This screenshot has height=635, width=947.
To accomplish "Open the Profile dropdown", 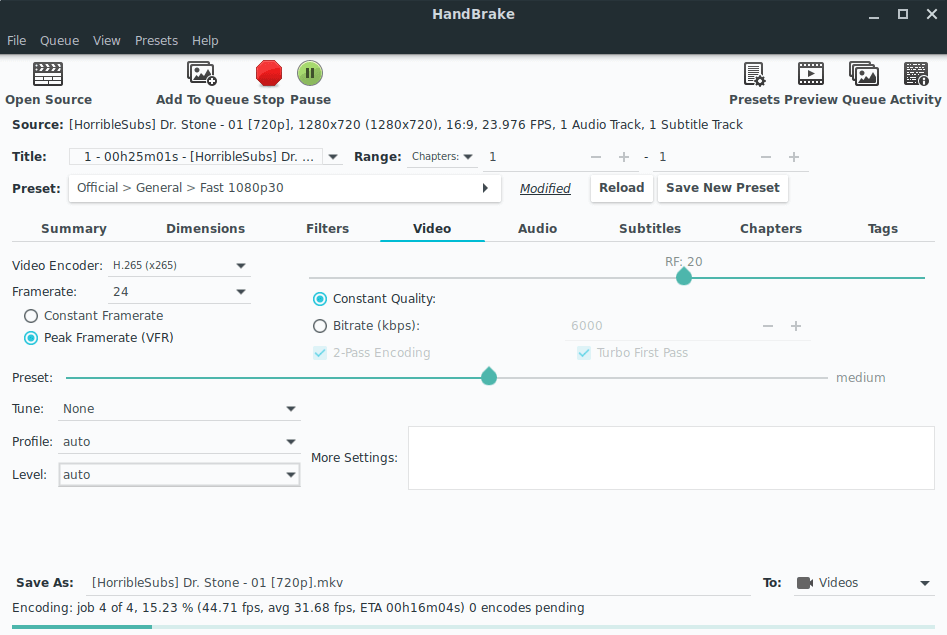I will [179, 442].
